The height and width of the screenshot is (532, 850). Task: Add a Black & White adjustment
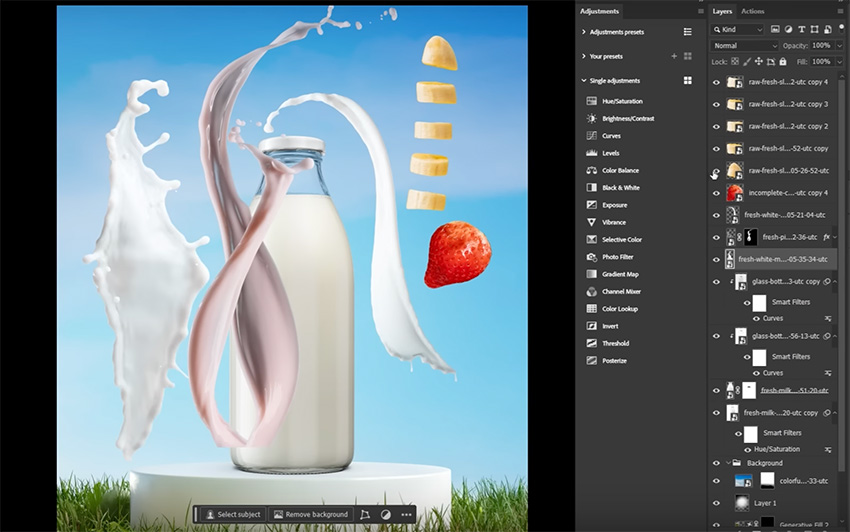(x=613, y=188)
